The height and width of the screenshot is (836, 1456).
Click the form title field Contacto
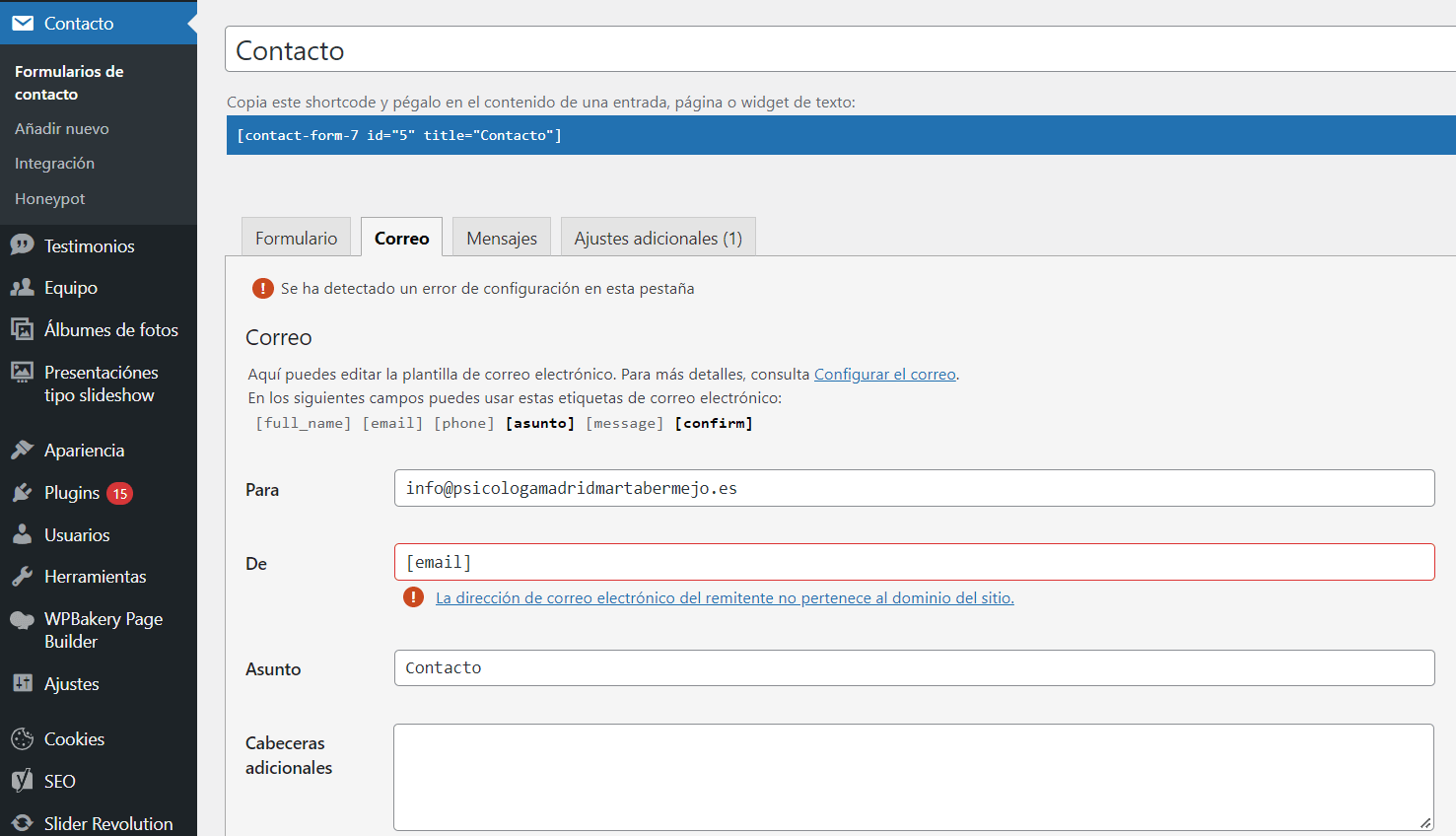tap(841, 49)
